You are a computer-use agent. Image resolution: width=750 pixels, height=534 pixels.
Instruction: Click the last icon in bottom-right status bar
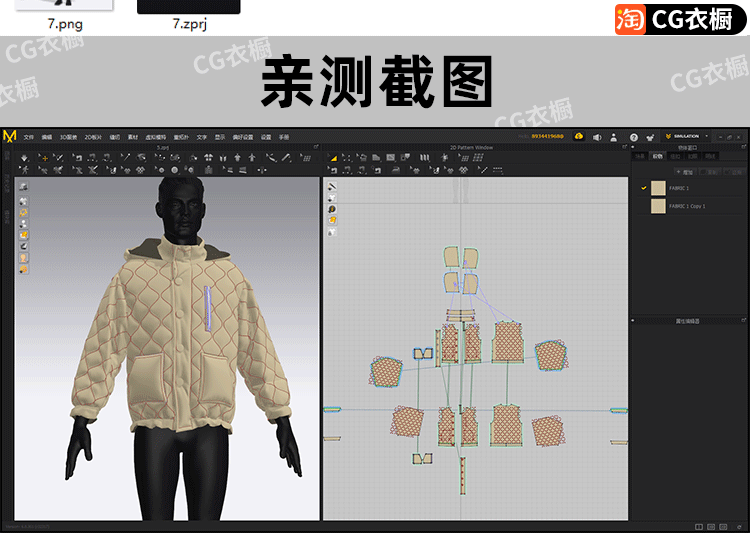[x=739, y=527]
